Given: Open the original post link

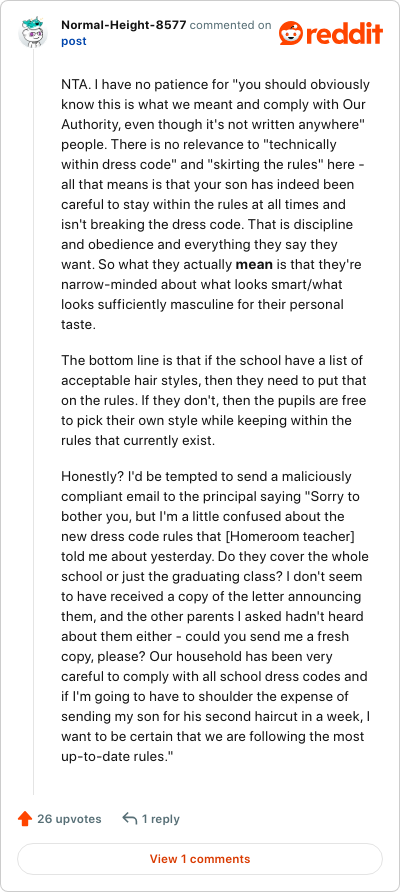Looking at the screenshot, I should tap(74, 42).
